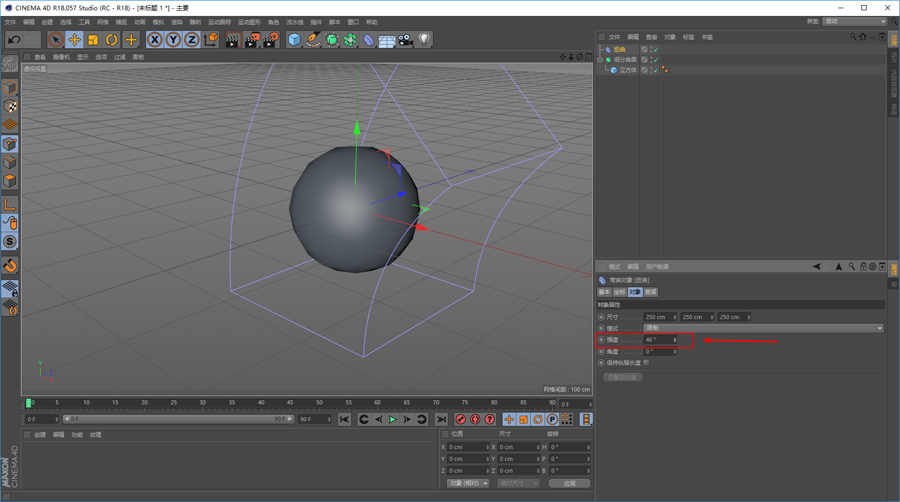
Task: Collapse the 细分曲面 tree node
Action: tap(600, 60)
